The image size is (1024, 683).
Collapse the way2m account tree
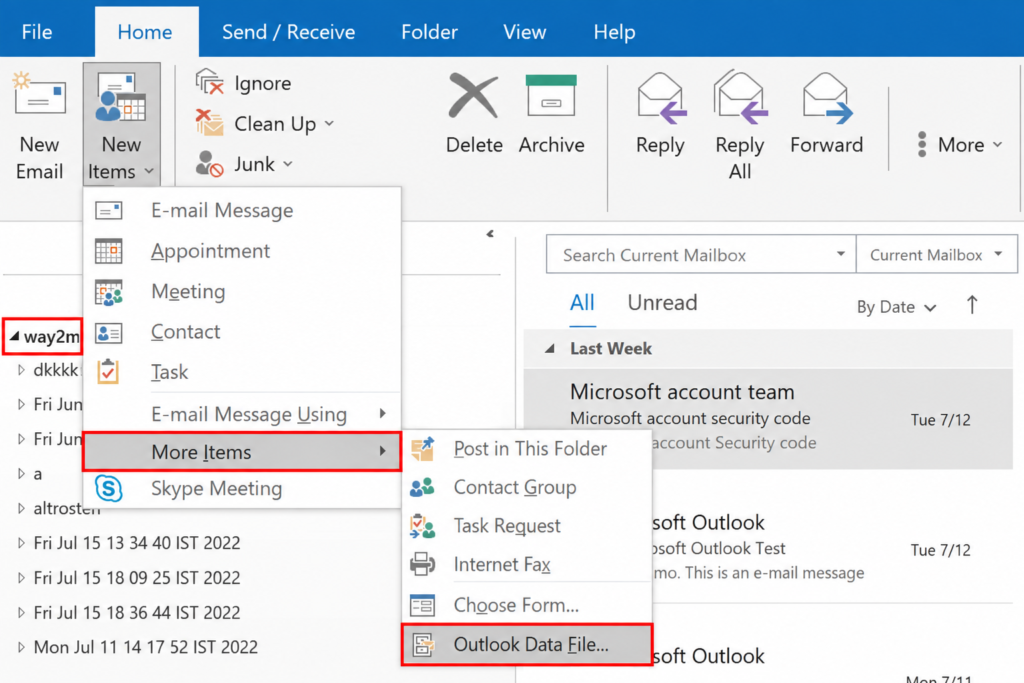click(14, 336)
